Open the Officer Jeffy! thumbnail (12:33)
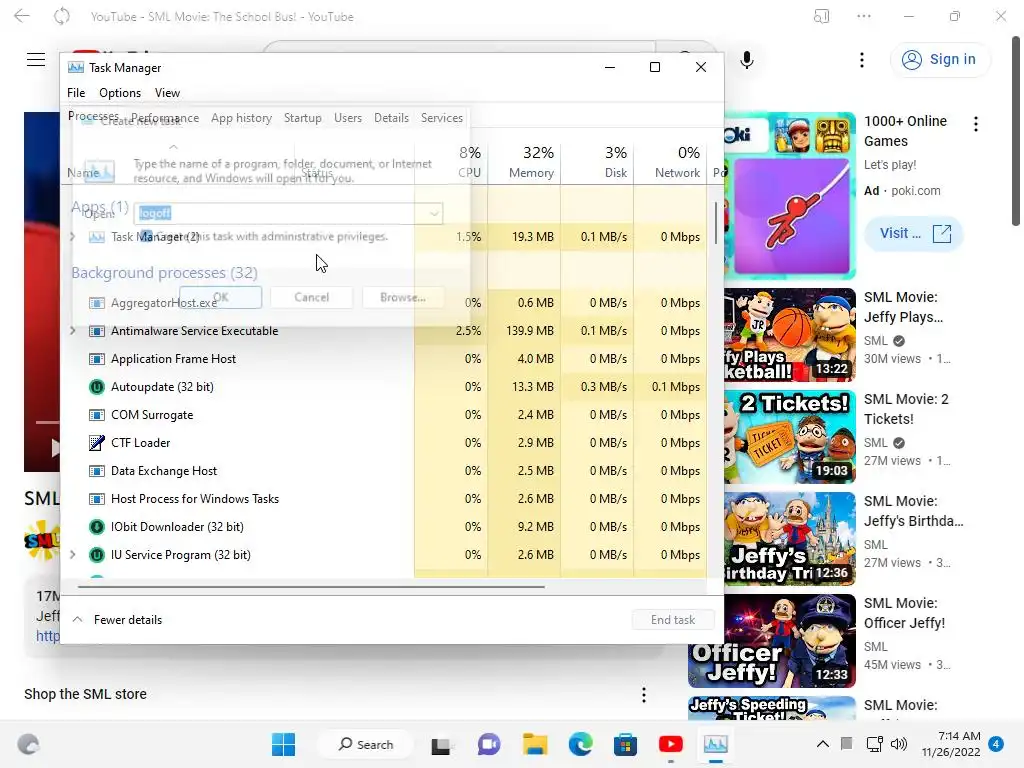Viewport: 1024px width, 768px height. (x=771, y=641)
